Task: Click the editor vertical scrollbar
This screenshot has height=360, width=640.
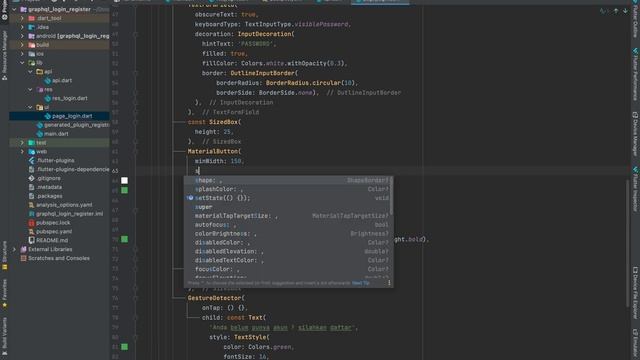Action: (628, 243)
